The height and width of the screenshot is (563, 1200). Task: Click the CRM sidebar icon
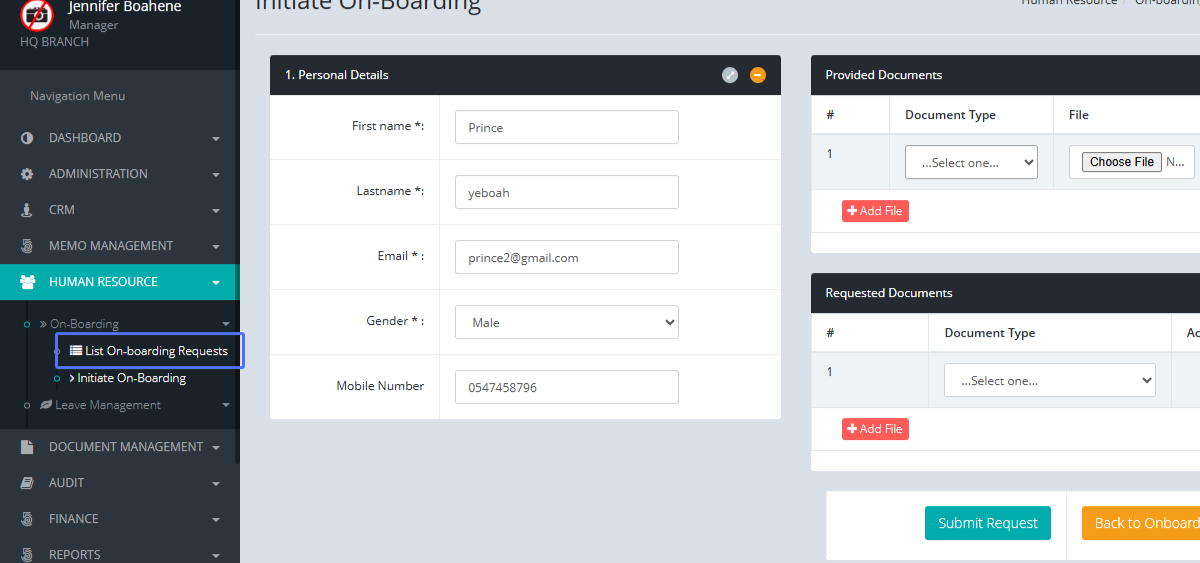pos(27,210)
